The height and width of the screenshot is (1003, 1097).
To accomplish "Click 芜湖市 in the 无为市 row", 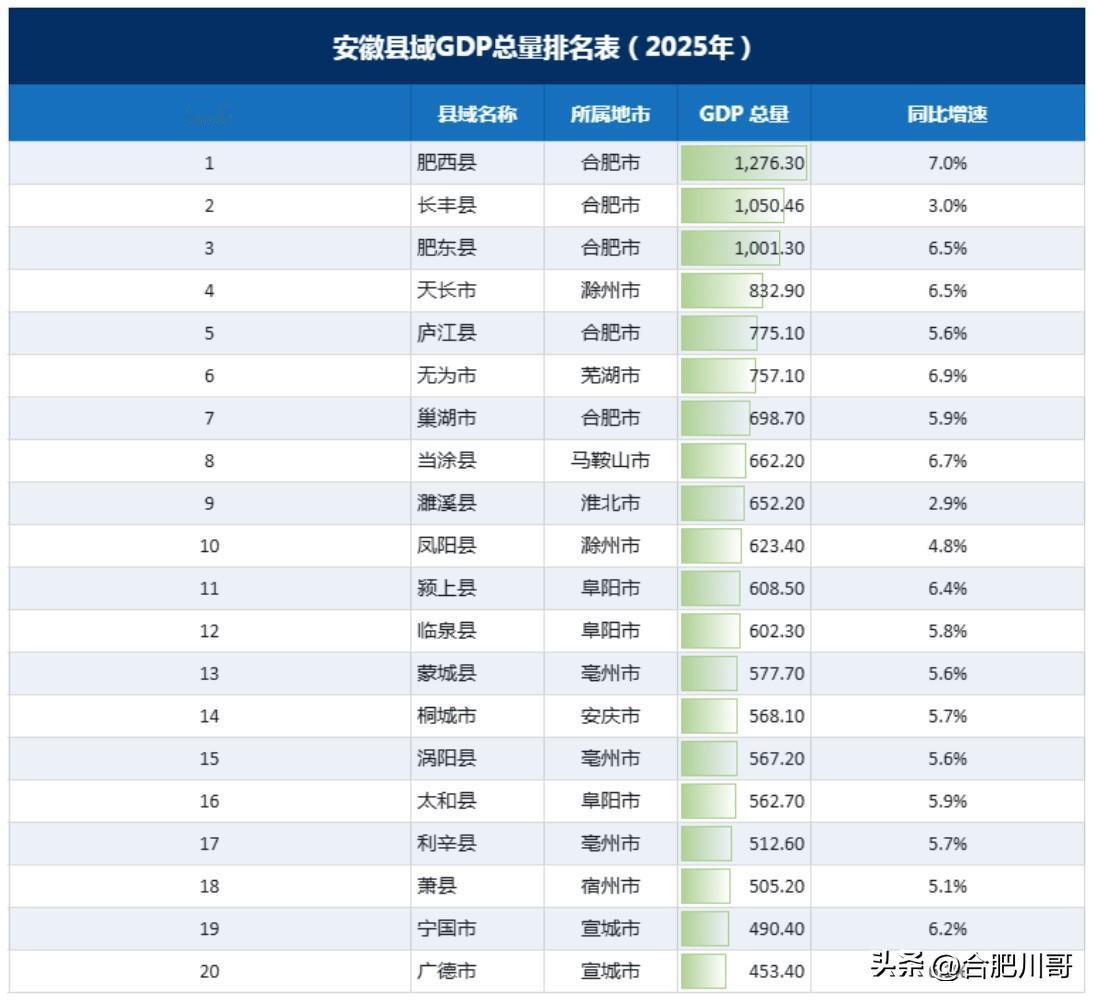I will click(610, 376).
